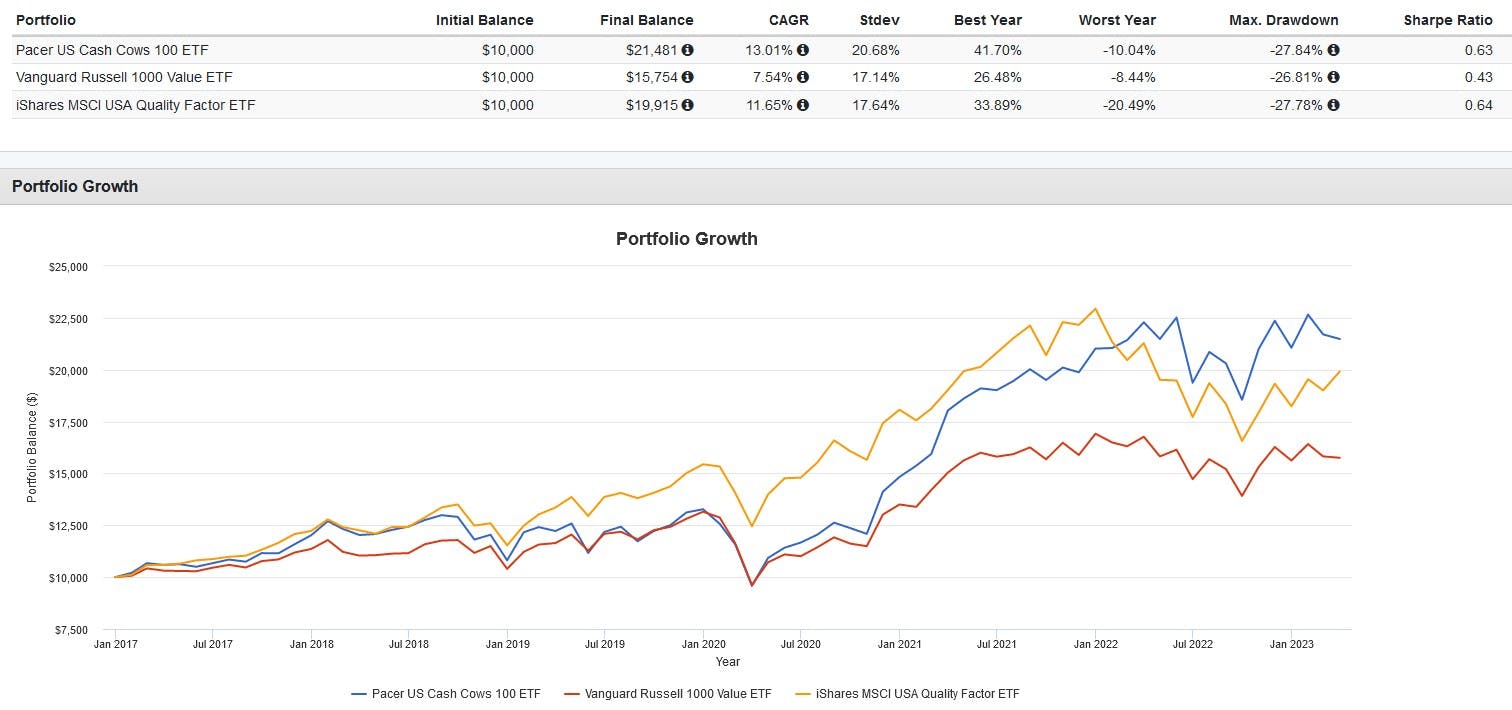Click the Stdev column header
The height and width of the screenshot is (710, 1512).
pyautogui.click(x=879, y=20)
